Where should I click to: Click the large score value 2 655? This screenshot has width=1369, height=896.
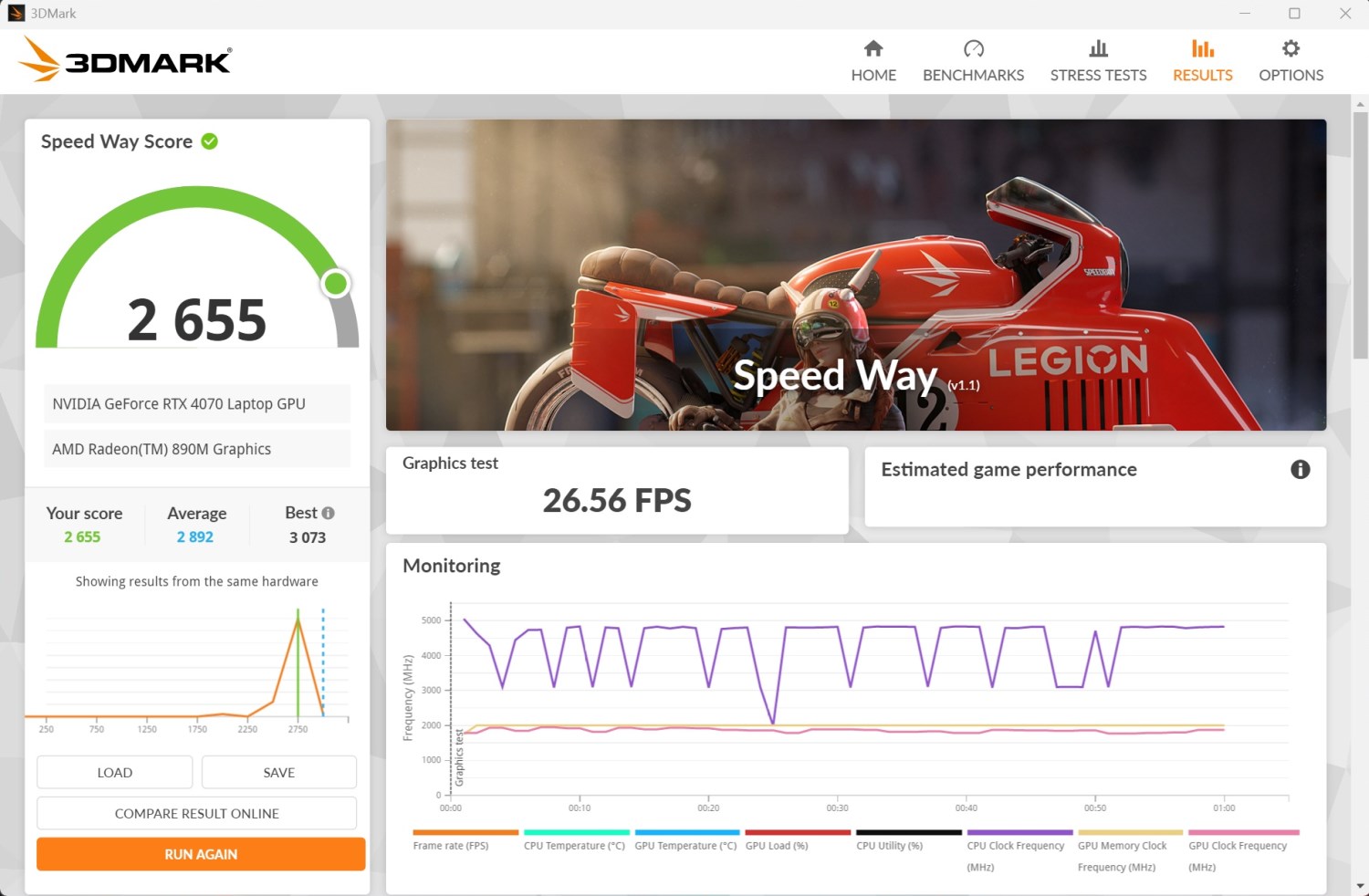tap(196, 319)
